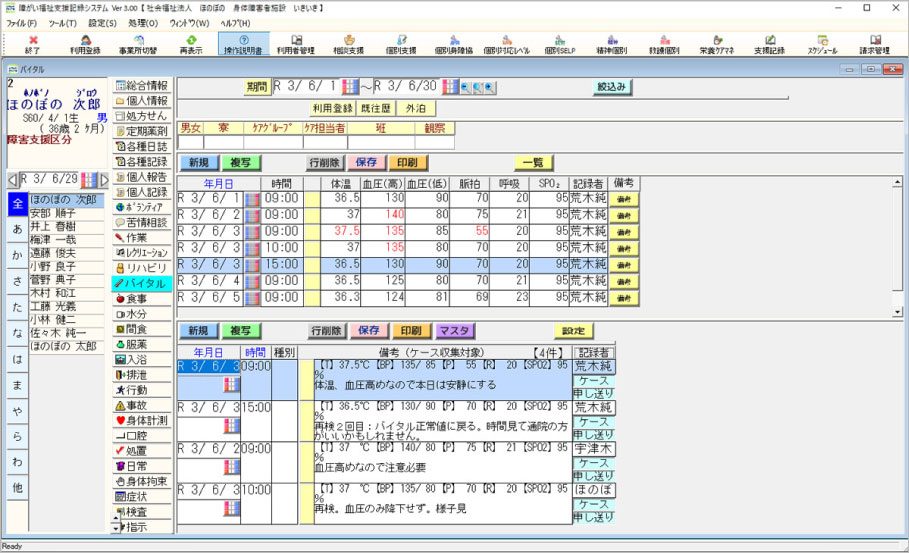Open calendar picker for period end date
The width and height of the screenshot is (909, 553).
(449, 87)
